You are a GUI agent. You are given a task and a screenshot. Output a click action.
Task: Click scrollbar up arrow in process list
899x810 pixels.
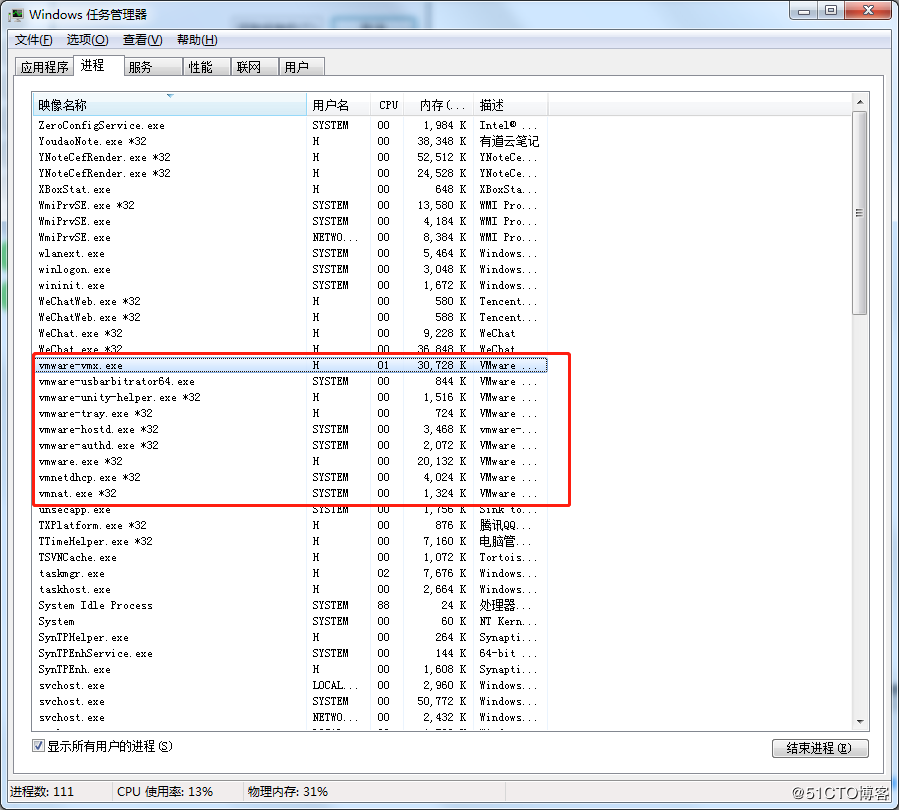tap(859, 102)
